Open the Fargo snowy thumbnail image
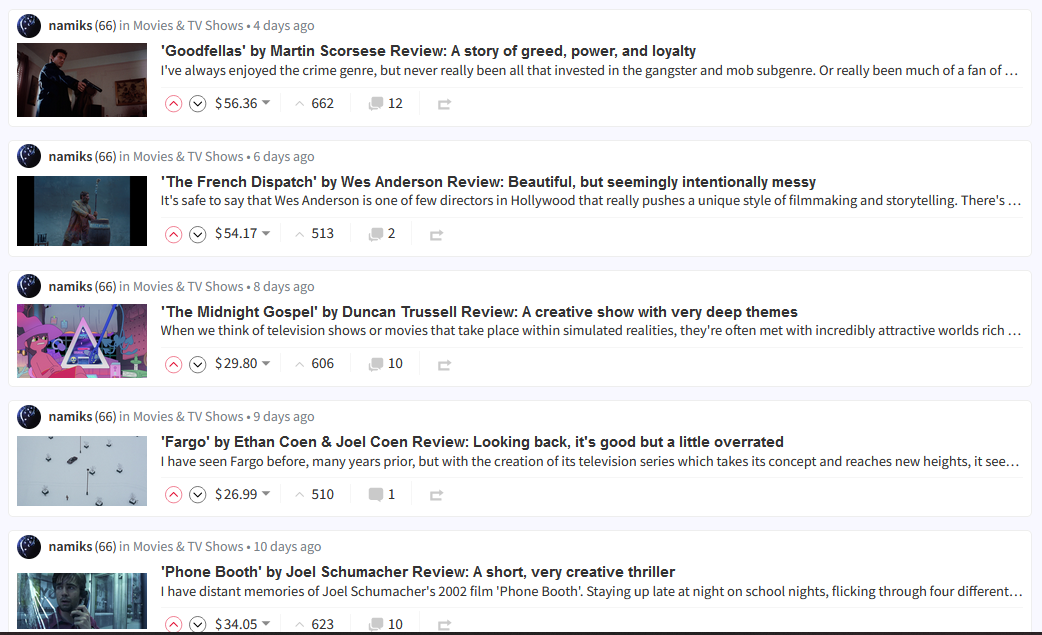The image size is (1042, 635). click(x=82, y=471)
